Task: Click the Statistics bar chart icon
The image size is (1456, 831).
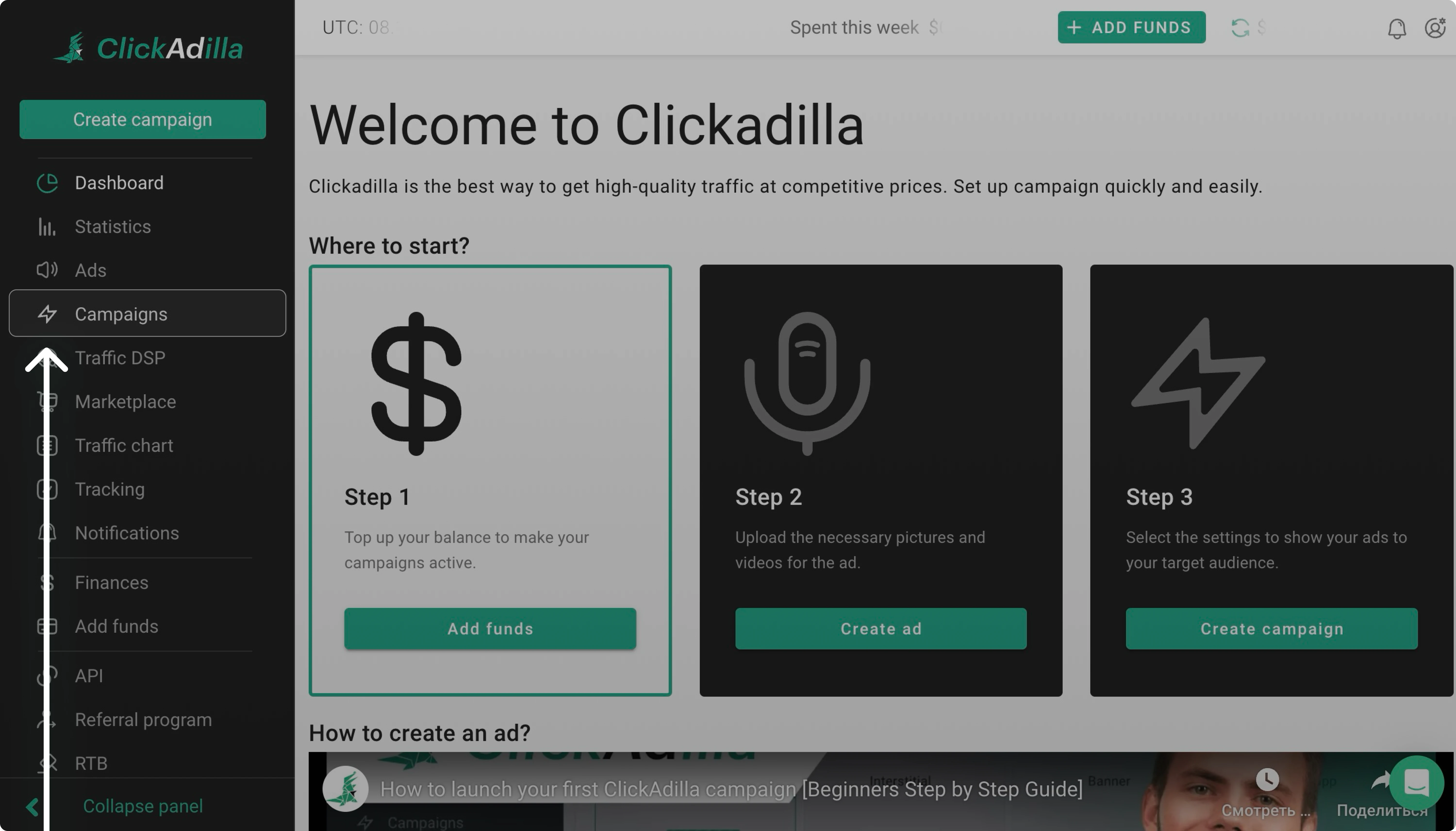Action: [x=47, y=227]
